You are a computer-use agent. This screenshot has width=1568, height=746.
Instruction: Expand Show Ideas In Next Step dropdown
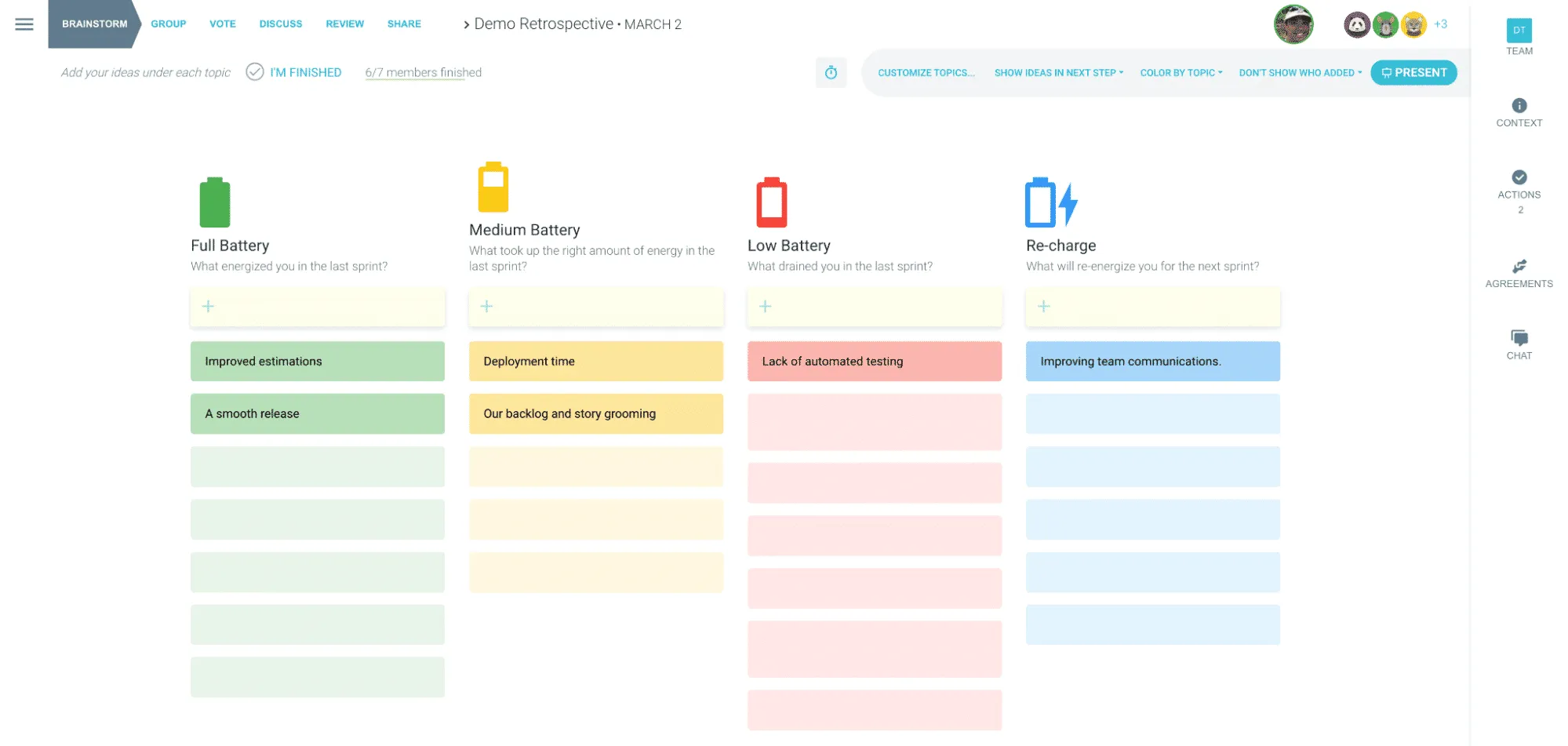(1058, 73)
